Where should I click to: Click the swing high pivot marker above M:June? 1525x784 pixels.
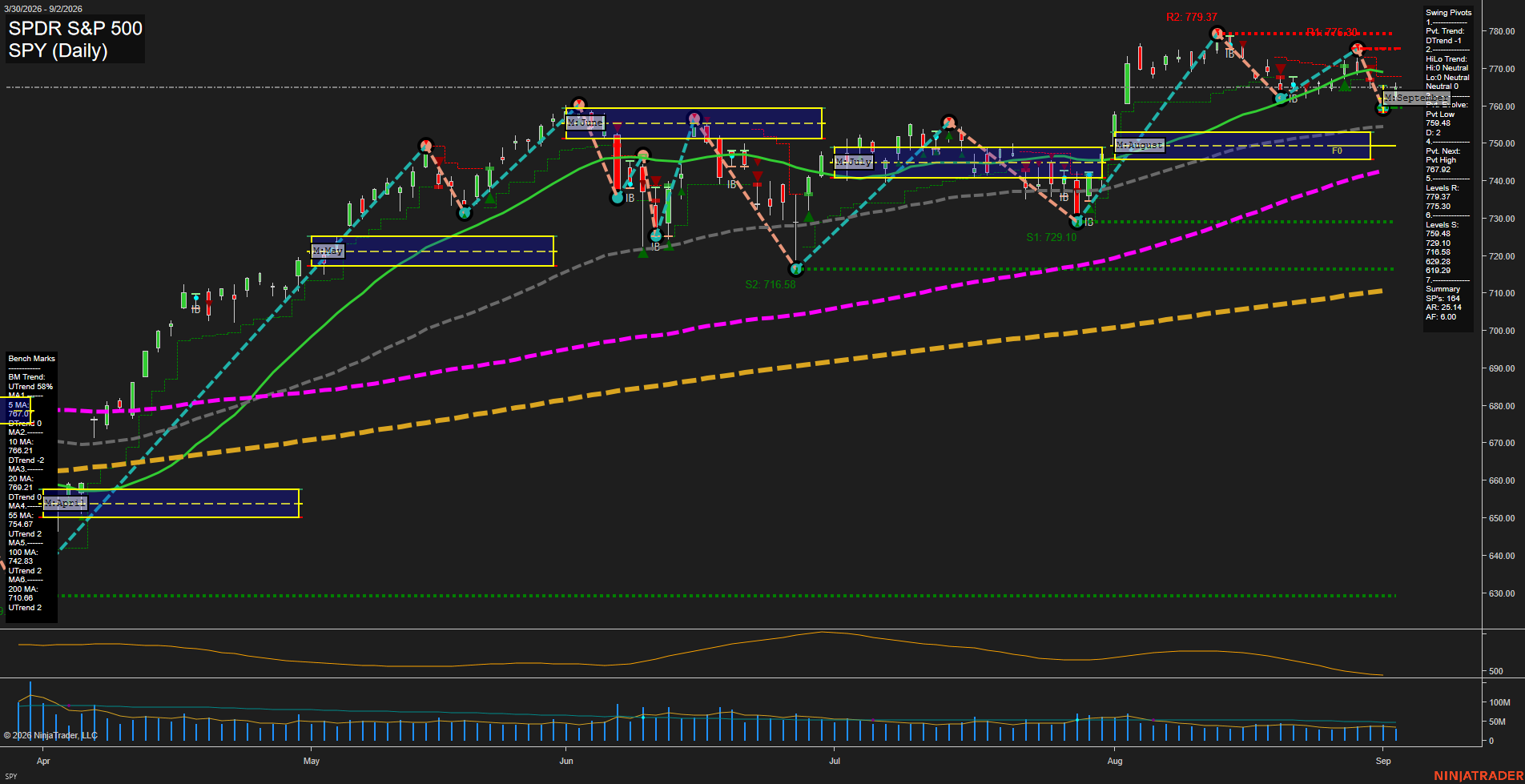click(578, 105)
